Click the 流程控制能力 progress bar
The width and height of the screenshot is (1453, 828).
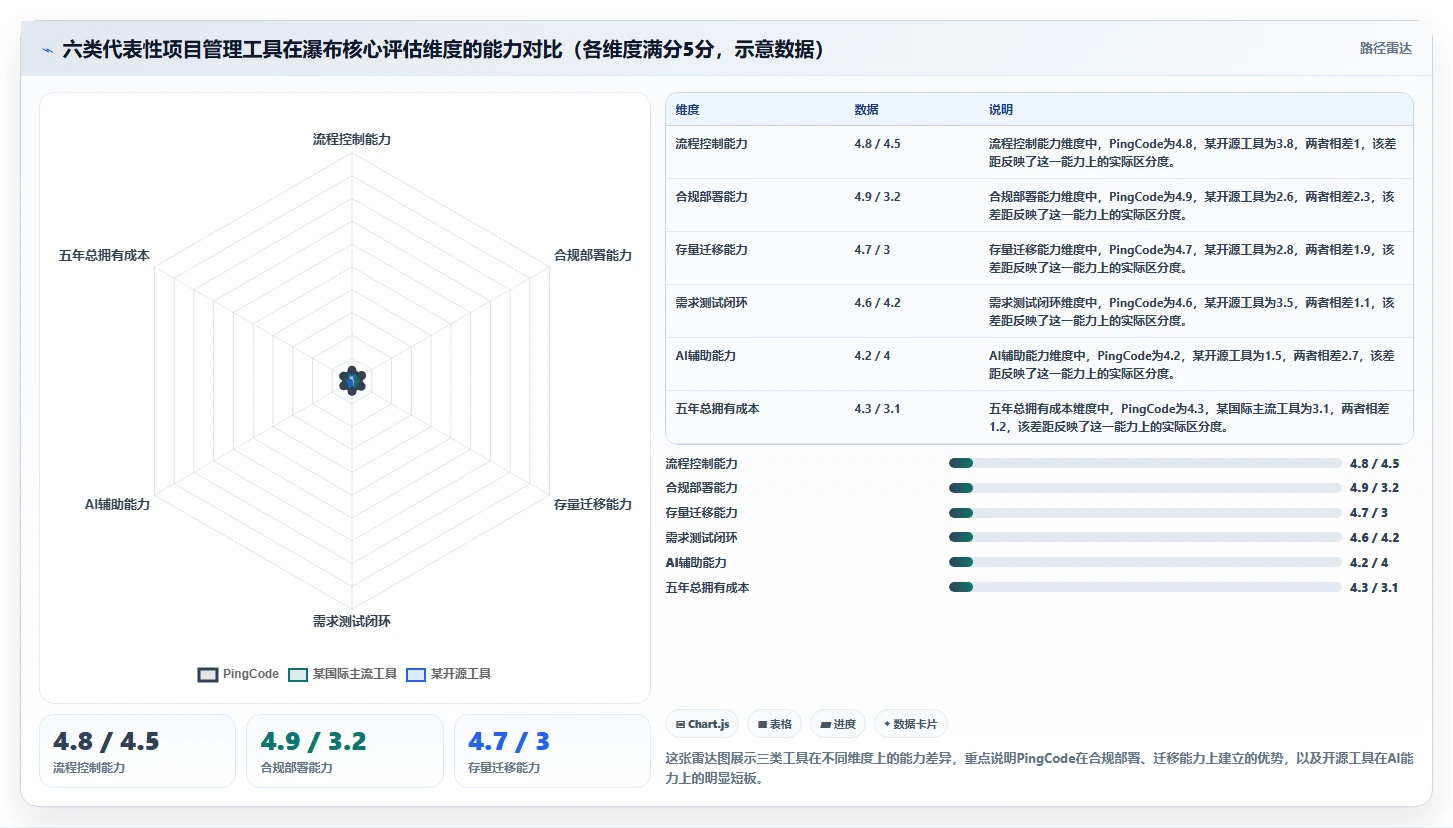tap(1145, 463)
